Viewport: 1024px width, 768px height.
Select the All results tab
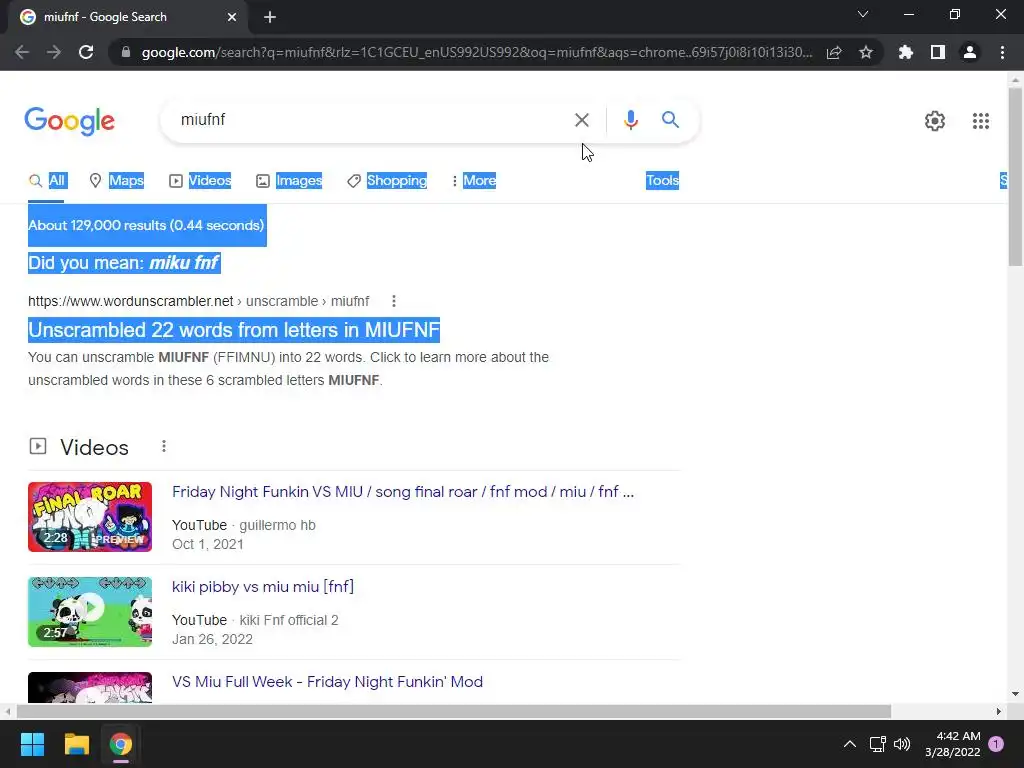coord(47,181)
